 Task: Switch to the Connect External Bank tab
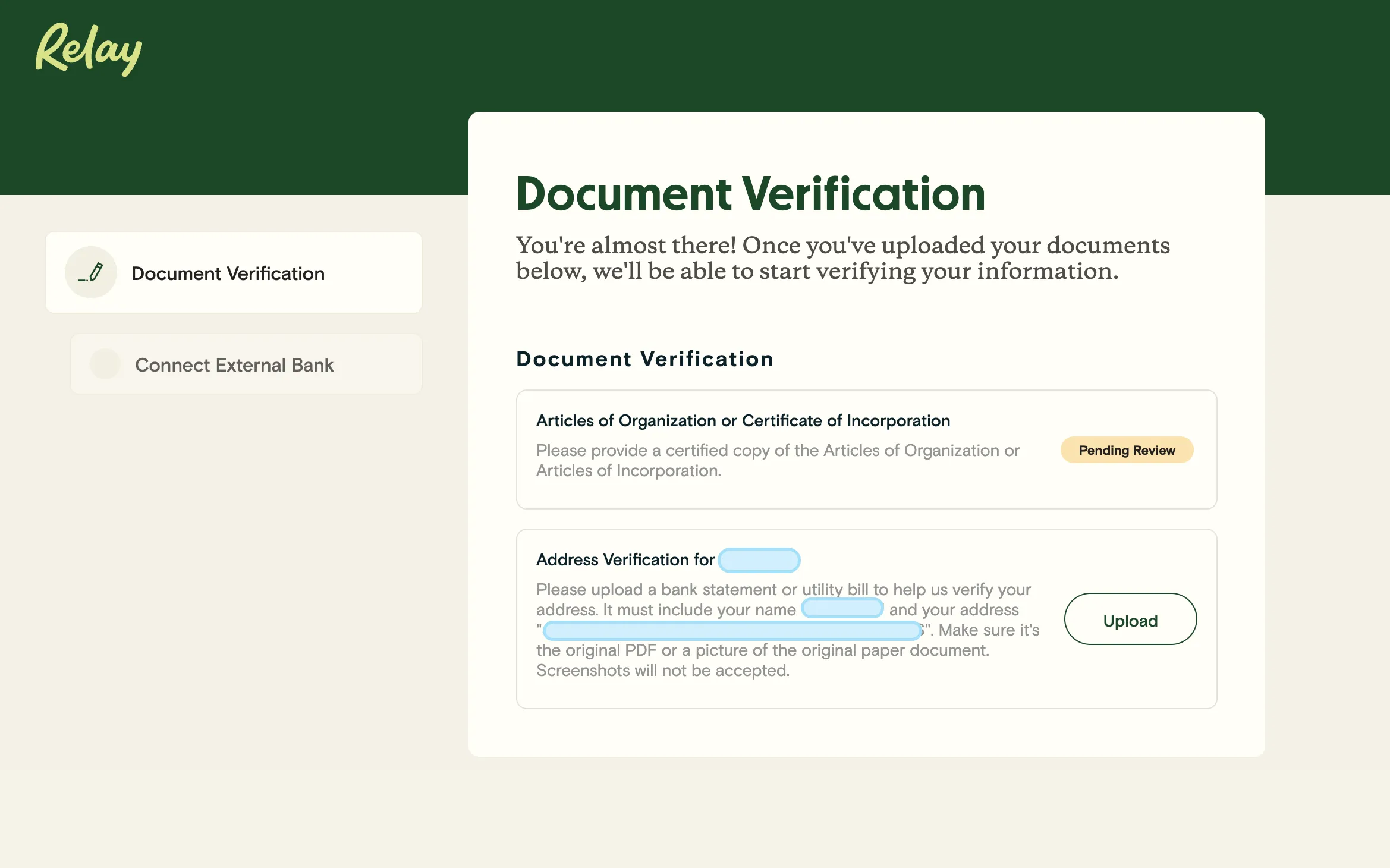point(246,364)
